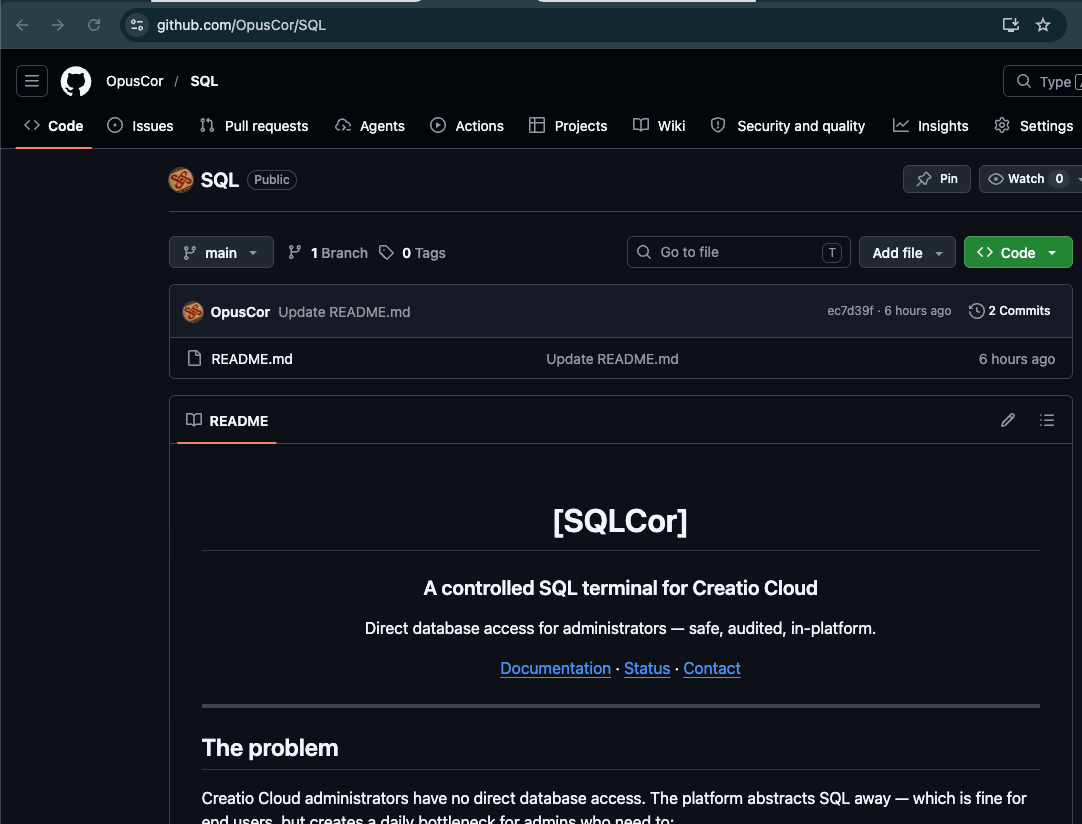Open the Agents tab
1082x824 pixels.
tap(370, 126)
